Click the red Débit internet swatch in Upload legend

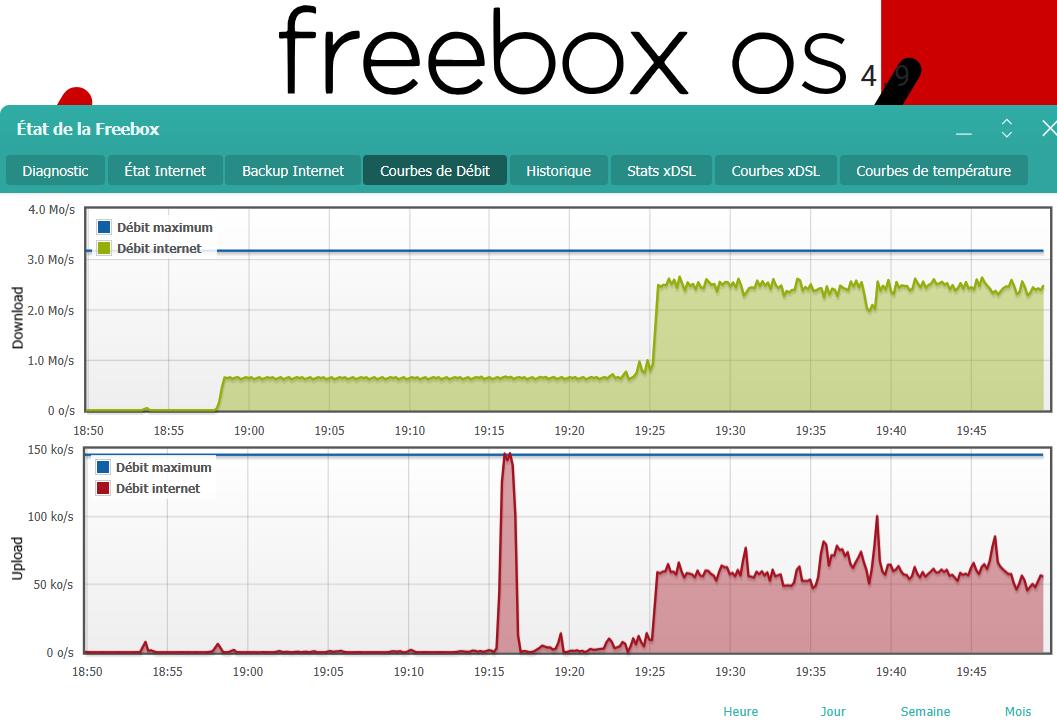[103, 488]
